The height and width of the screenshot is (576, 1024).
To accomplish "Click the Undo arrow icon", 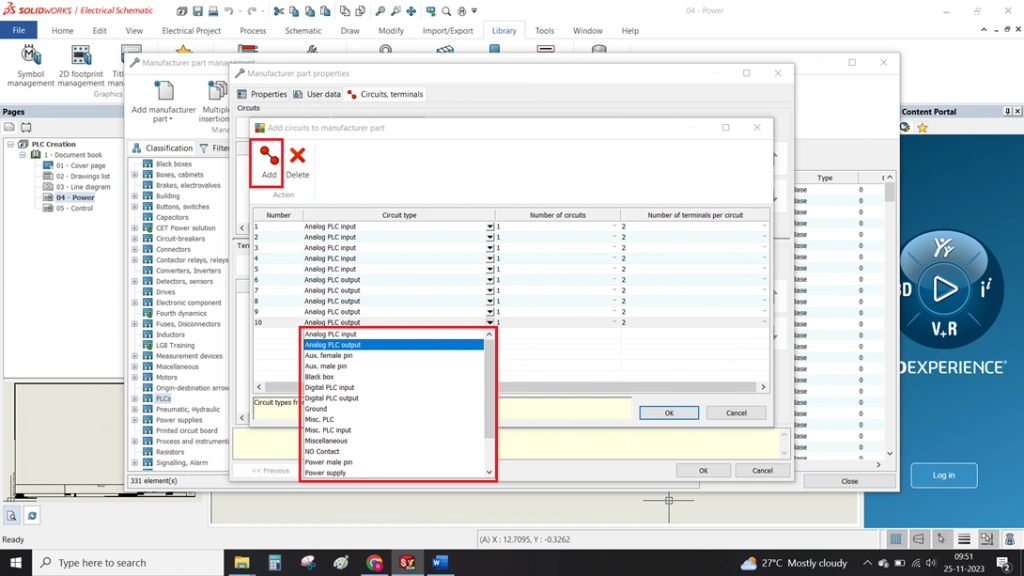I will point(229,11).
